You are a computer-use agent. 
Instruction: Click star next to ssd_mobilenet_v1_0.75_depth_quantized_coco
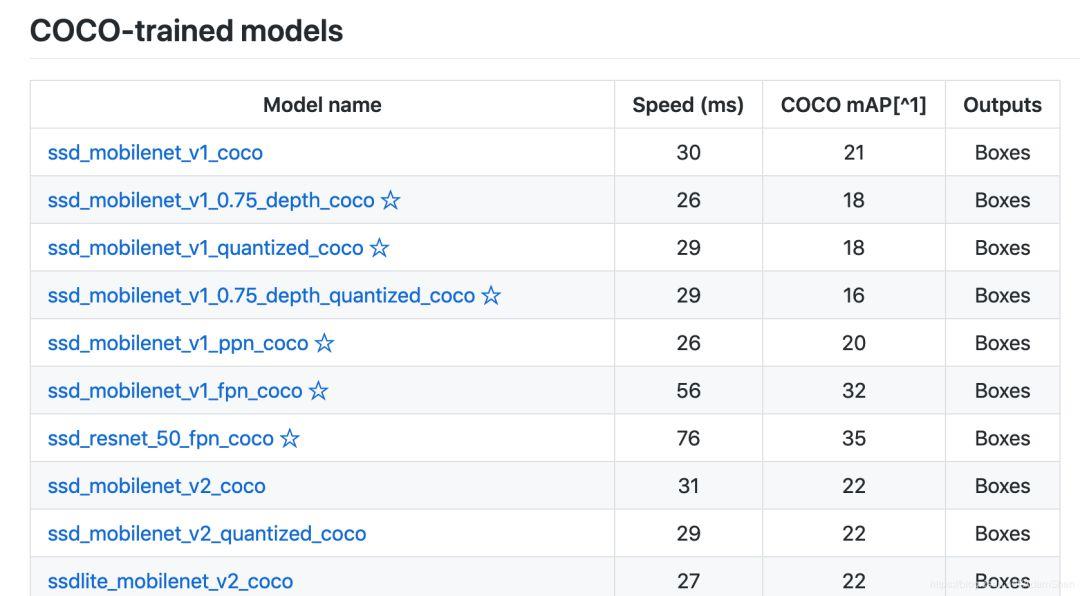point(491,296)
